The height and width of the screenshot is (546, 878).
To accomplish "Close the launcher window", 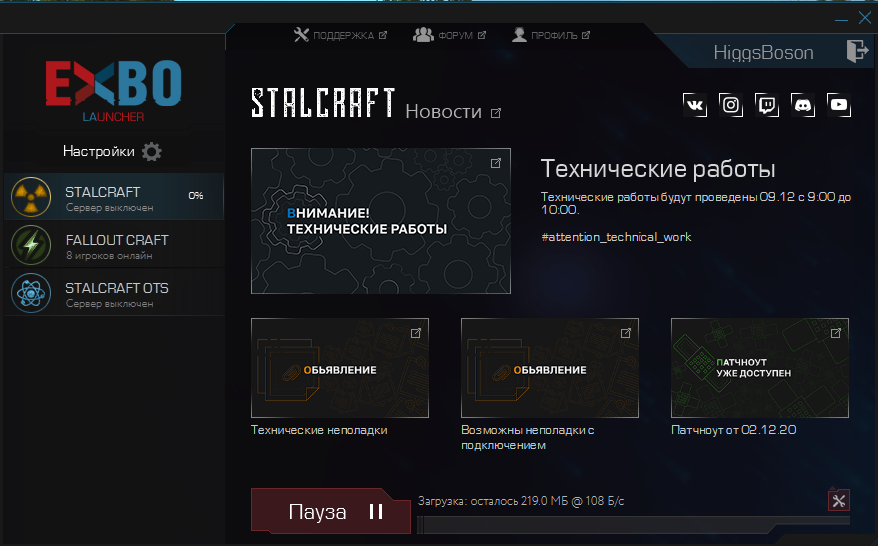I will (x=865, y=18).
